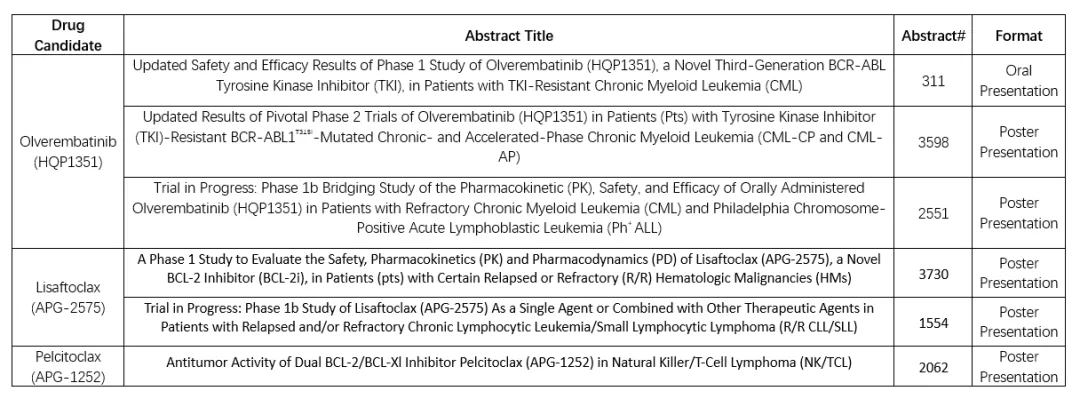This screenshot has height=399, width=1080.
Task: Click abstract number 2062
Action: pos(933,368)
